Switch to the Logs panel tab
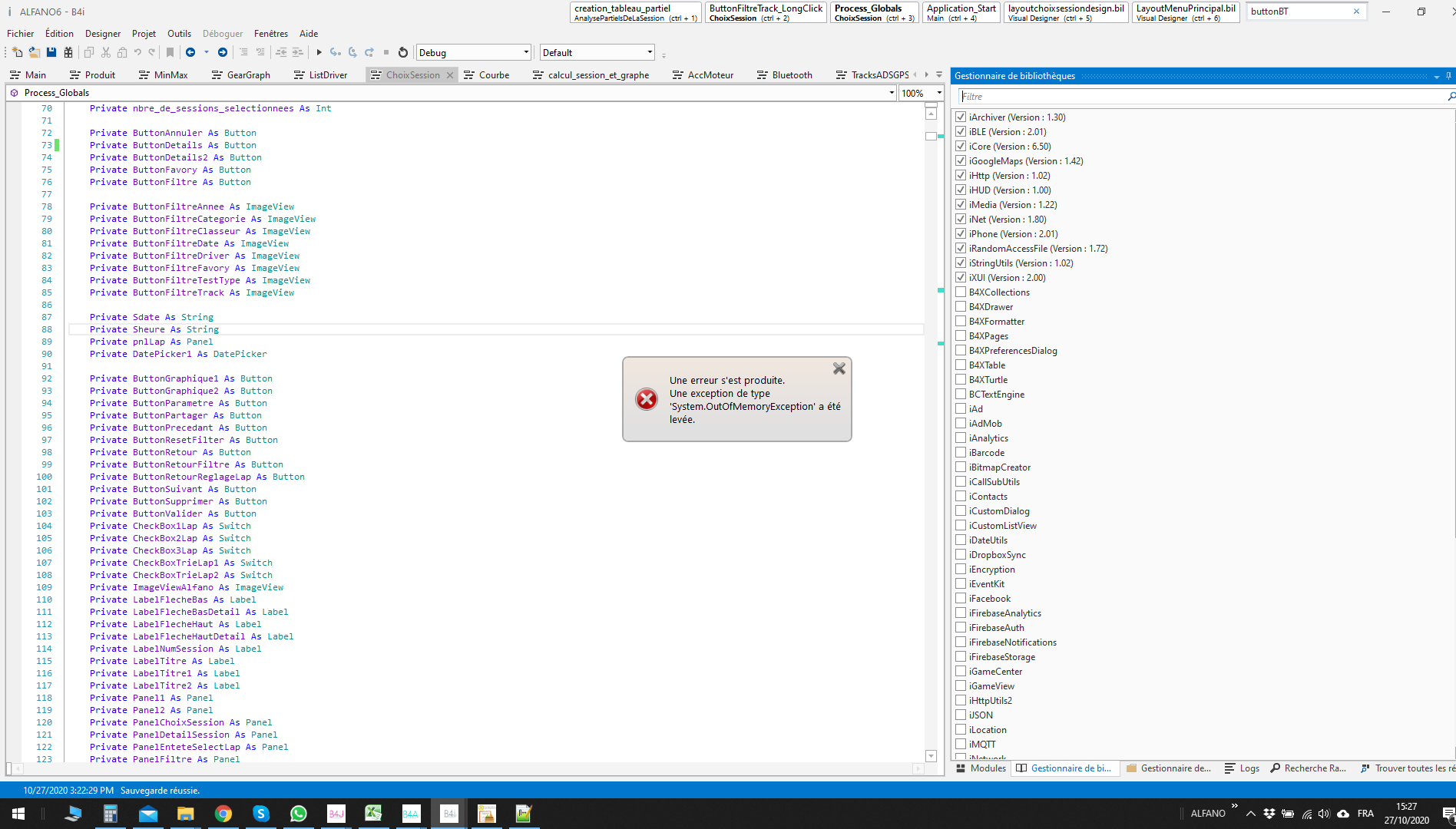This screenshot has width=1456, height=829. [1242, 768]
